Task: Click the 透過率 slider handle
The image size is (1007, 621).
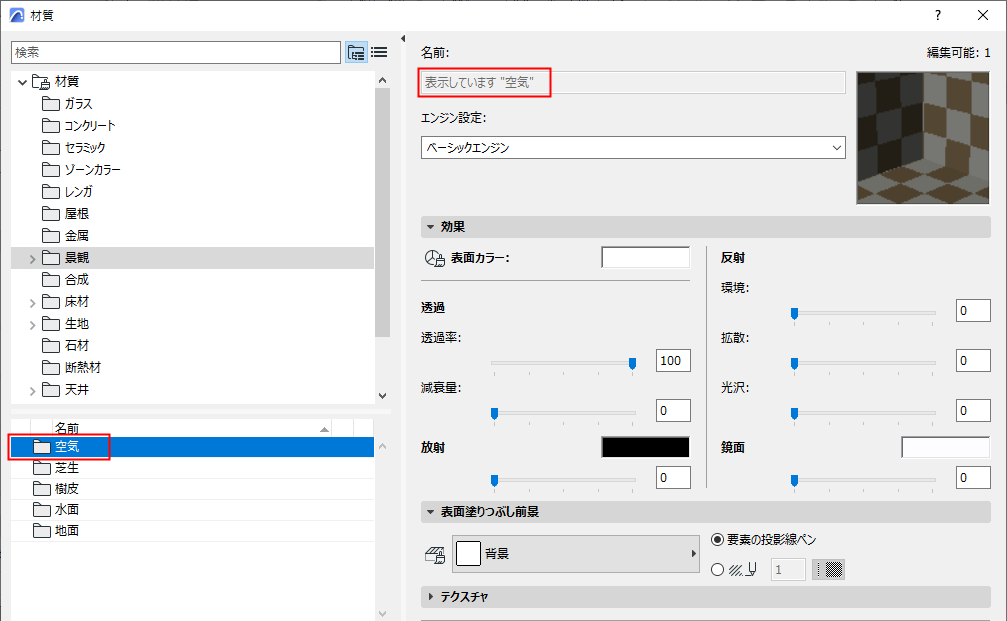Action: click(633, 364)
